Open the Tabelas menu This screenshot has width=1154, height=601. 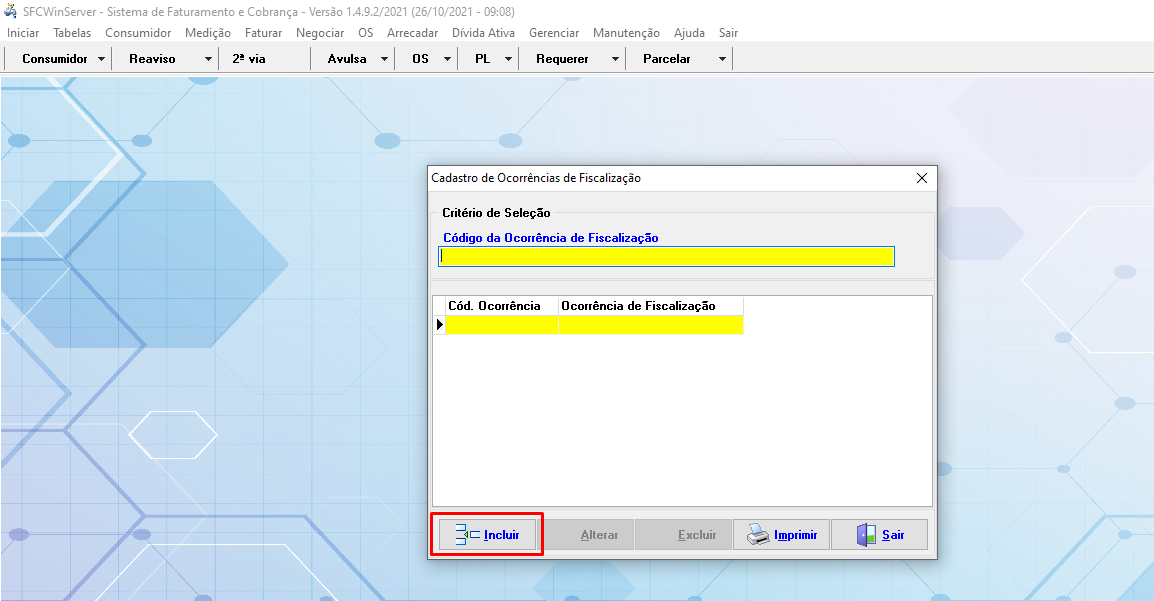pos(72,33)
